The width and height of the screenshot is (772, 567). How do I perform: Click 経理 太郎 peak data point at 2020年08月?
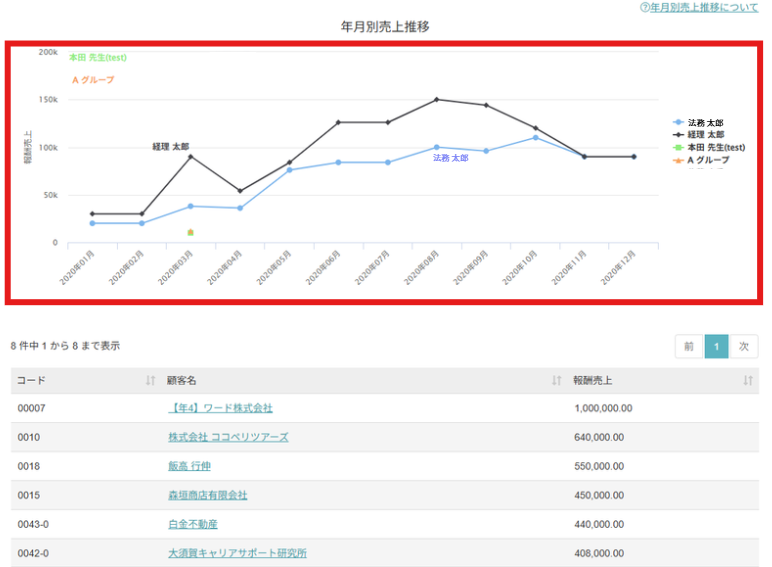(436, 99)
